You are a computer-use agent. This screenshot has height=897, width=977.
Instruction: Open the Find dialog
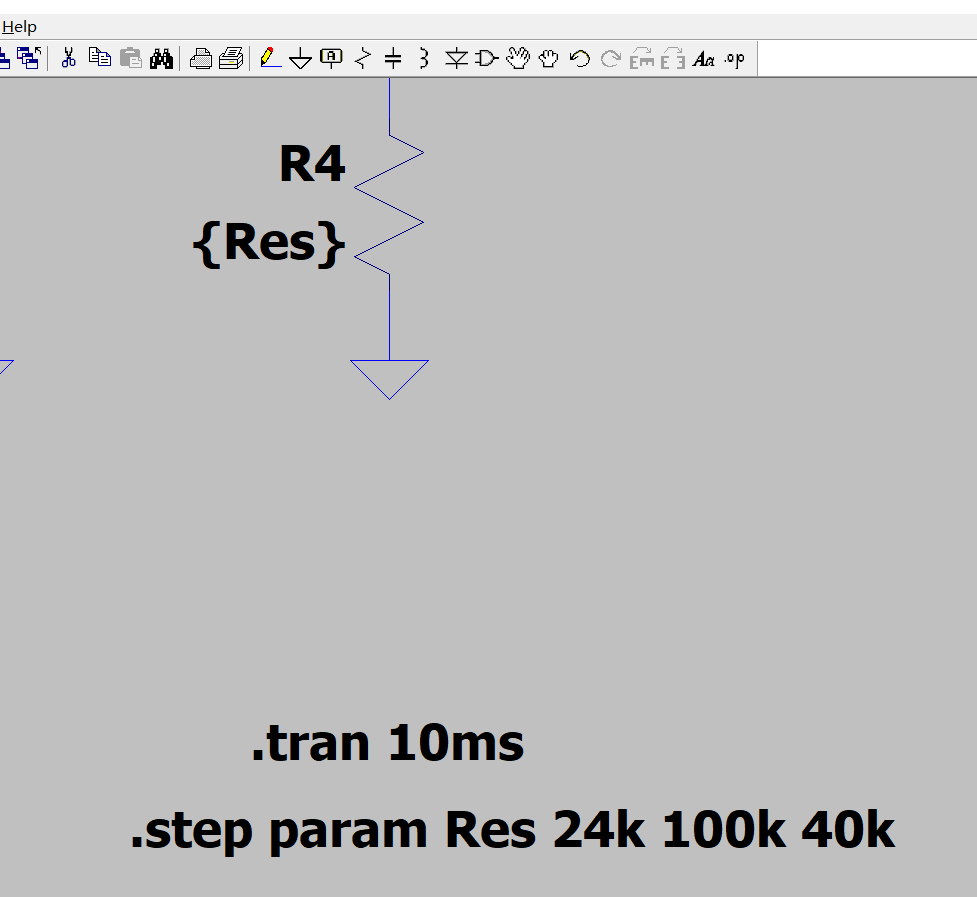[x=161, y=59]
